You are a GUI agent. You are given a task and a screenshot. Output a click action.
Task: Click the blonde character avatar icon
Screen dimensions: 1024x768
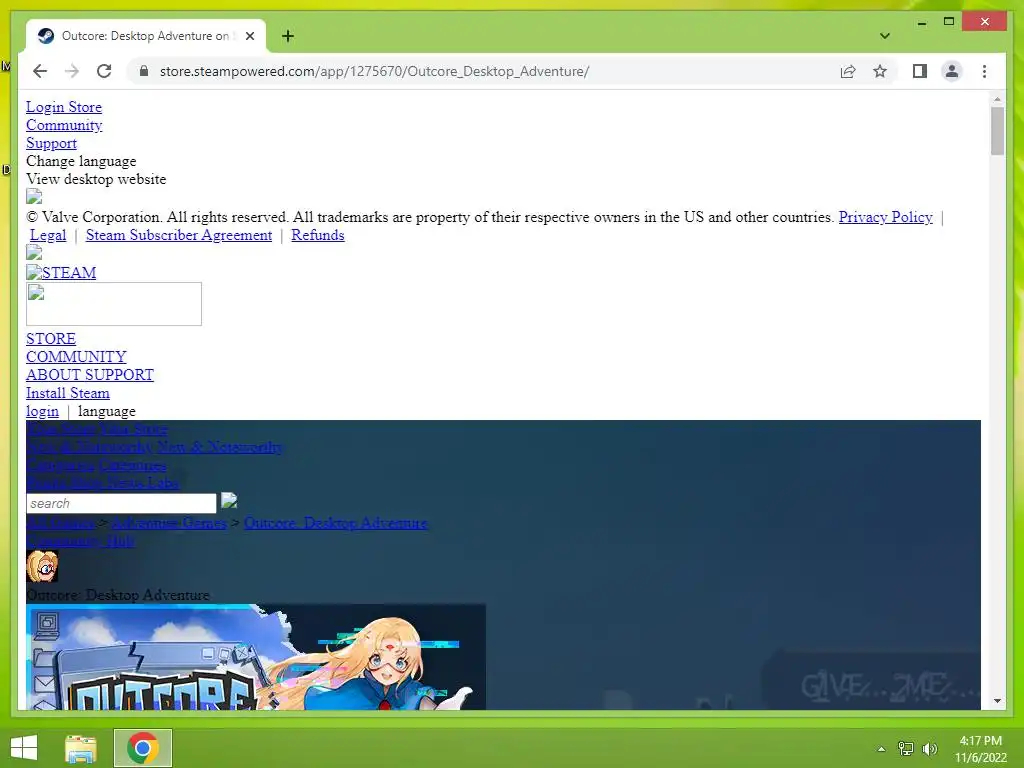point(42,566)
